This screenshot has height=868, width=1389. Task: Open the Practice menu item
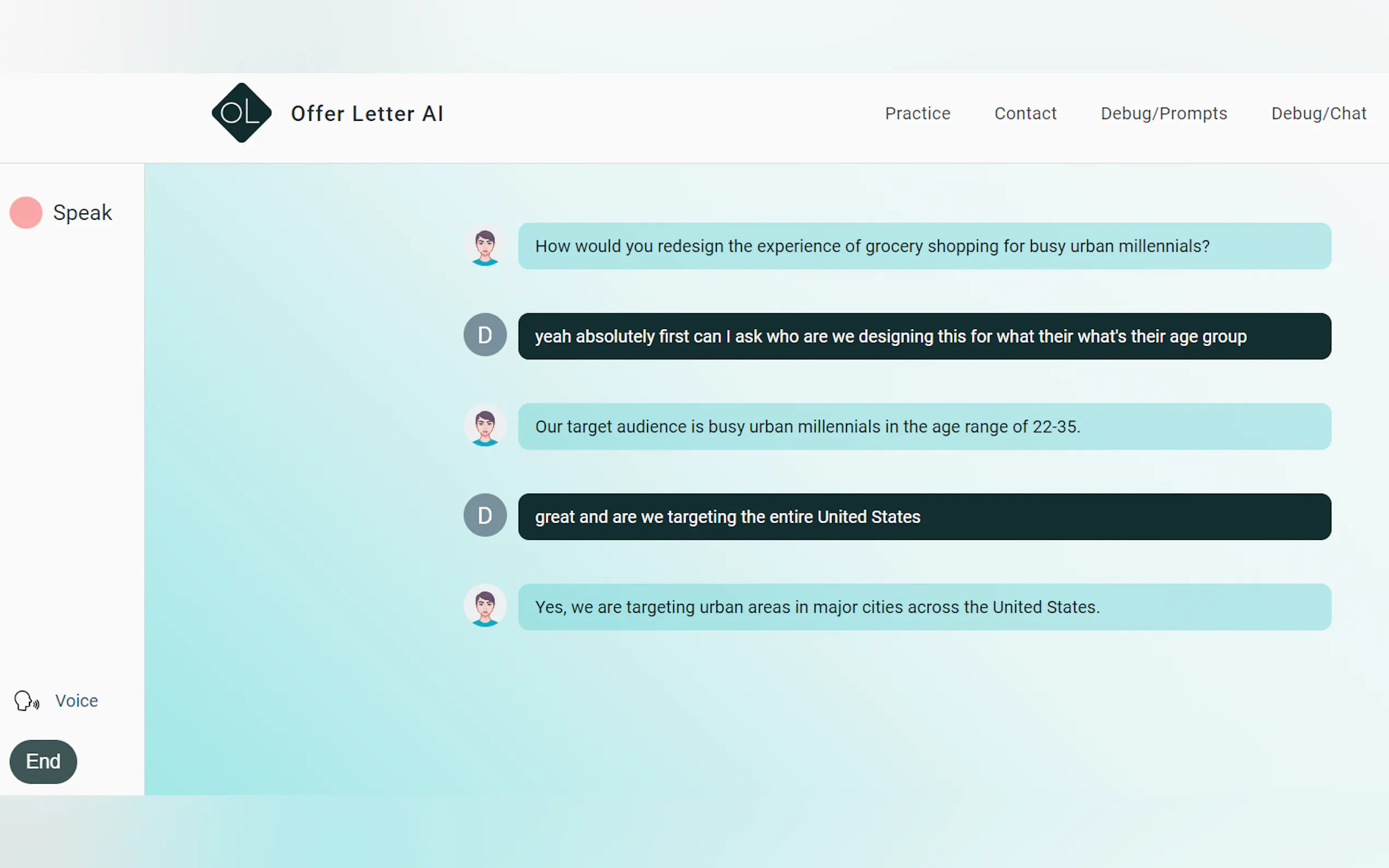[x=917, y=114]
